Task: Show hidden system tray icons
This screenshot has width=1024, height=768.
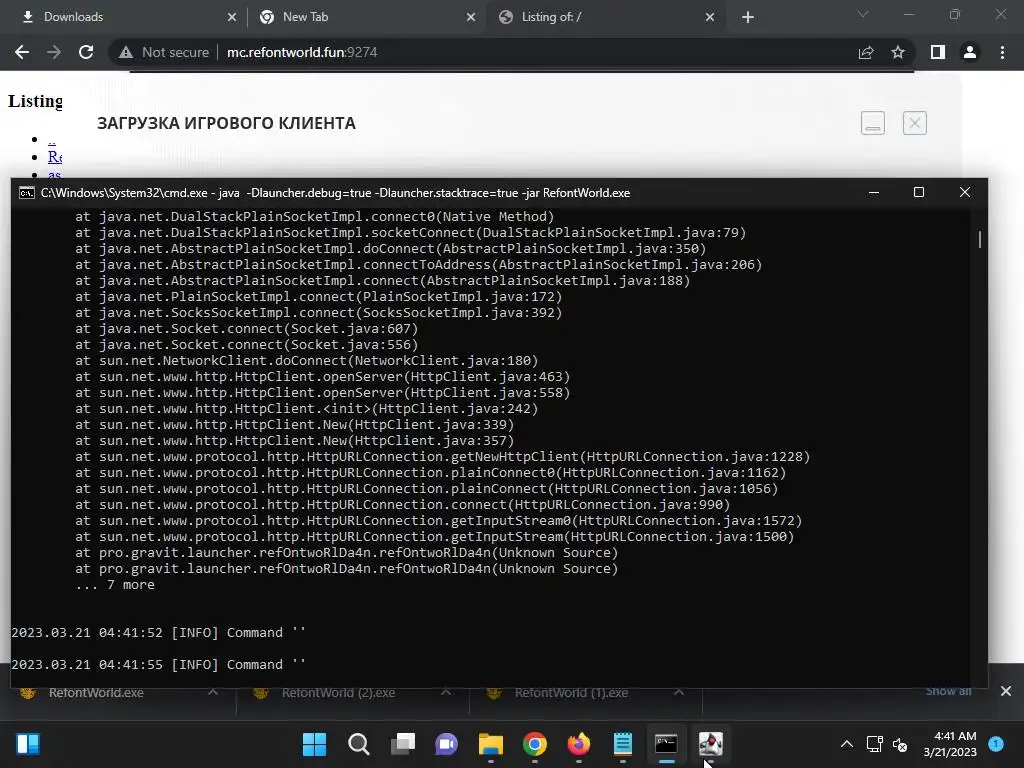Action: (x=847, y=744)
